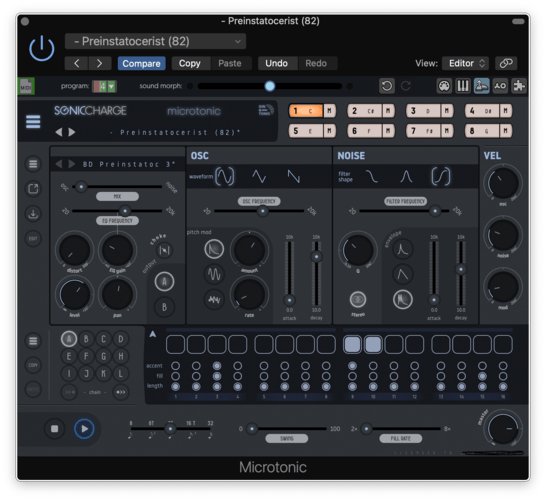Click the osc frequency slider handle
The width and height of the screenshot is (546, 500).
(x=263, y=211)
